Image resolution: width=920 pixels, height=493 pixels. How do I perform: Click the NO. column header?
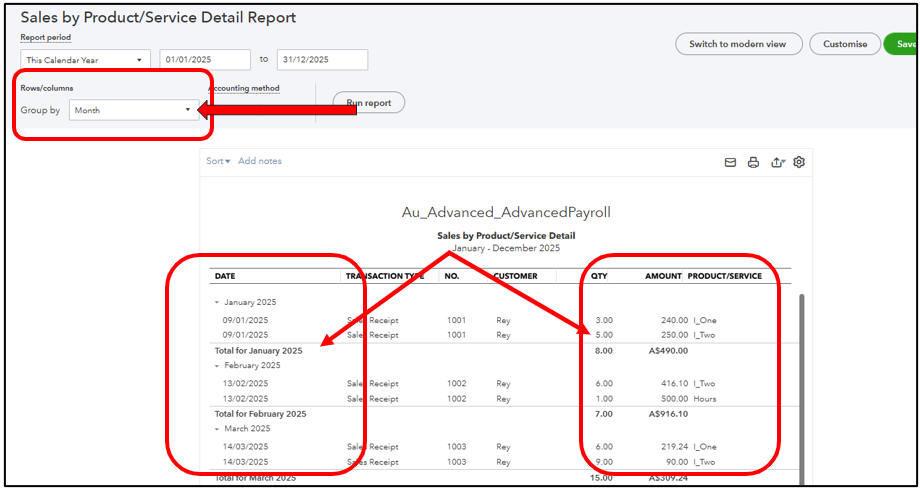click(x=452, y=276)
